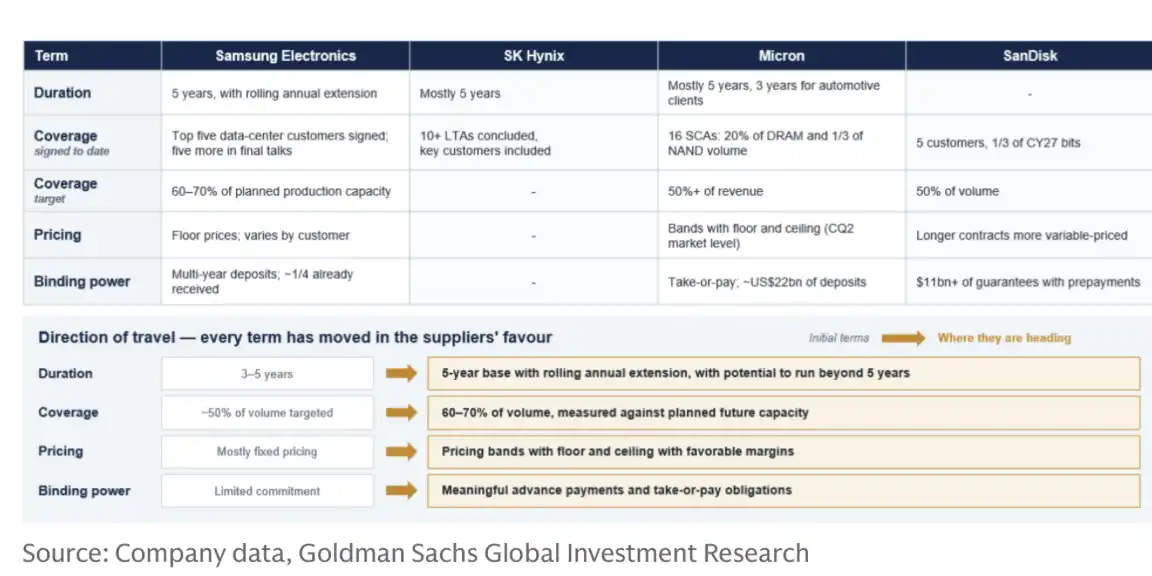Click the Term header cell
The height and width of the screenshot is (576, 1152).
[x=93, y=56]
